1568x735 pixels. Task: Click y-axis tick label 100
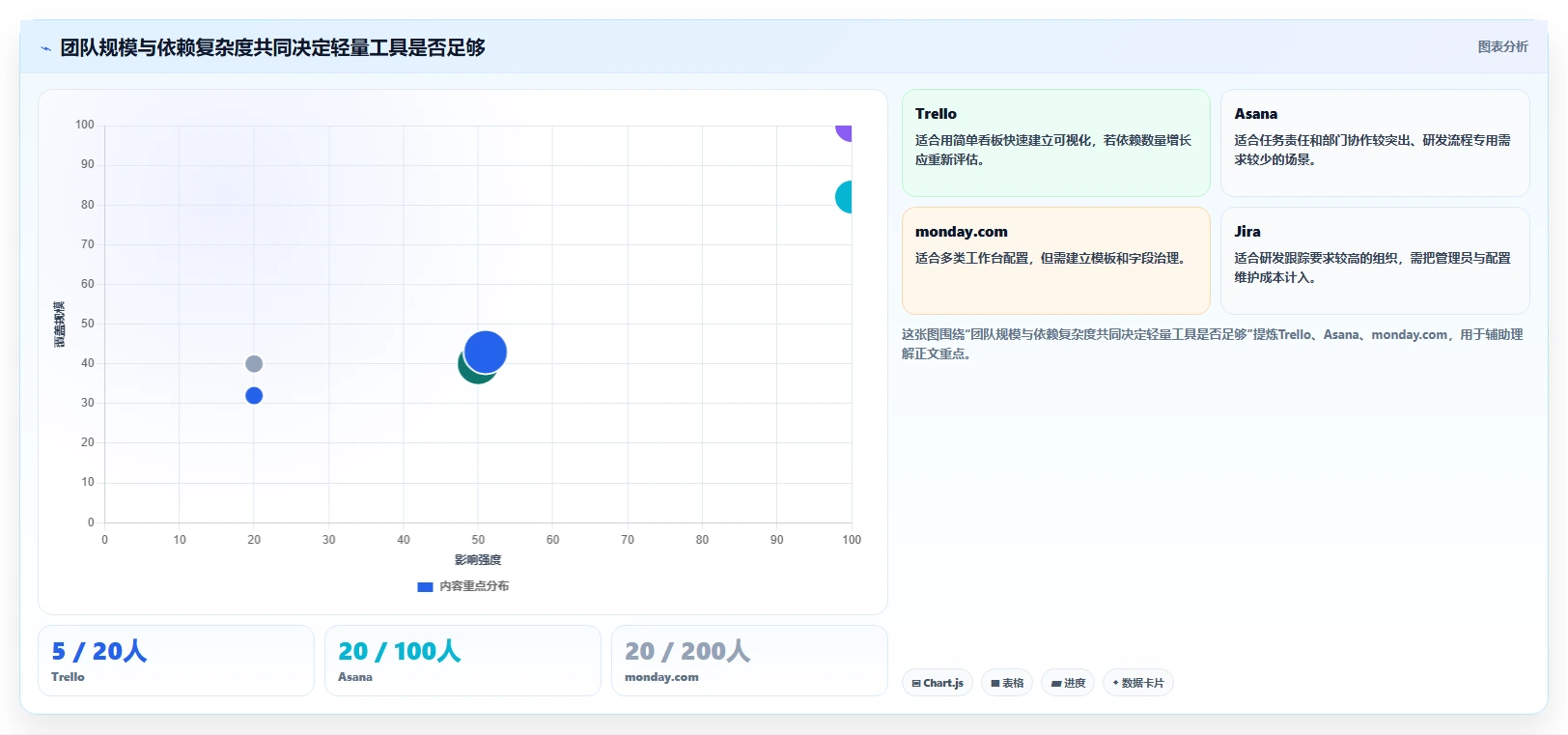click(85, 125)
